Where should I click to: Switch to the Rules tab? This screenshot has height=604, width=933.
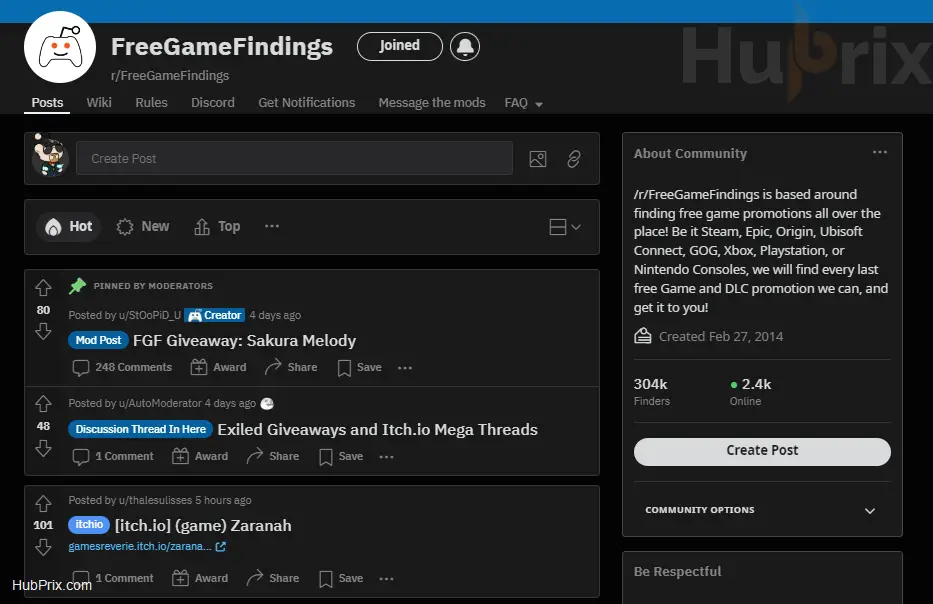click(151, 102)
